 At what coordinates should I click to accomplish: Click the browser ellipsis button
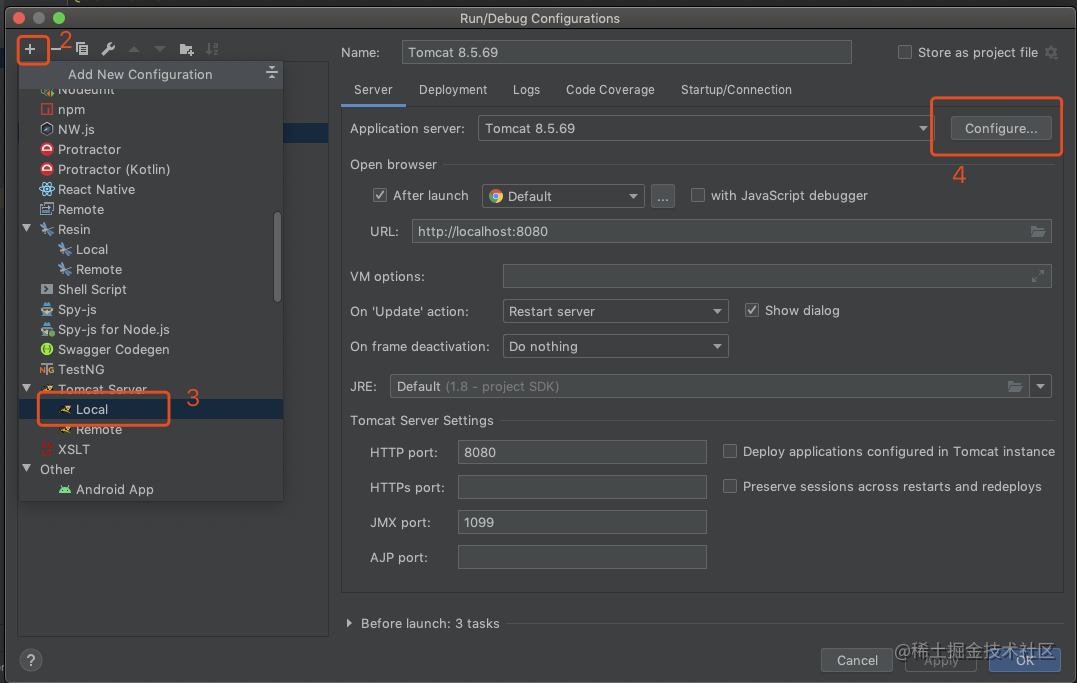click(662, 197)
